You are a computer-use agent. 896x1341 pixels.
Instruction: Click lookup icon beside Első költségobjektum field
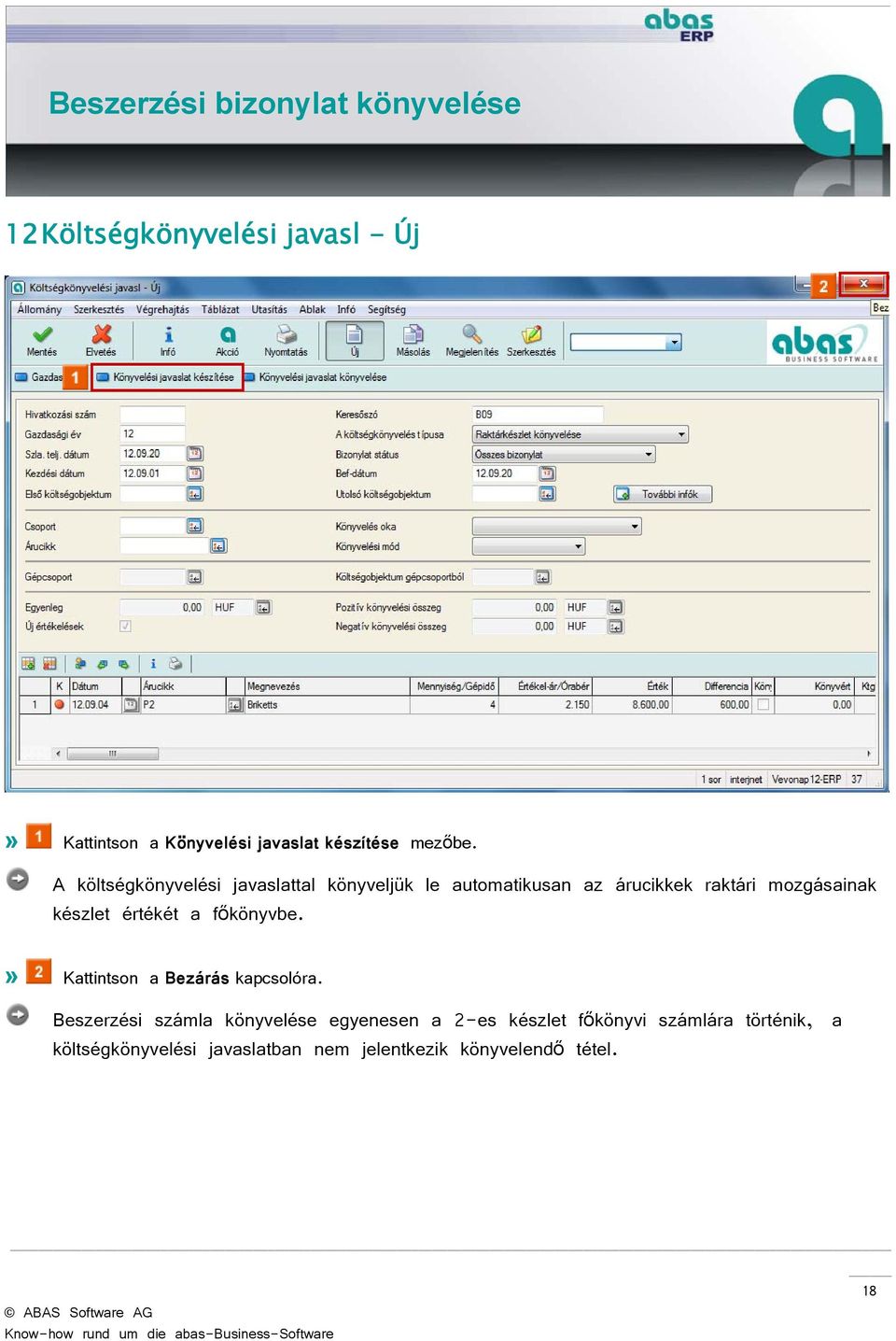195,494
